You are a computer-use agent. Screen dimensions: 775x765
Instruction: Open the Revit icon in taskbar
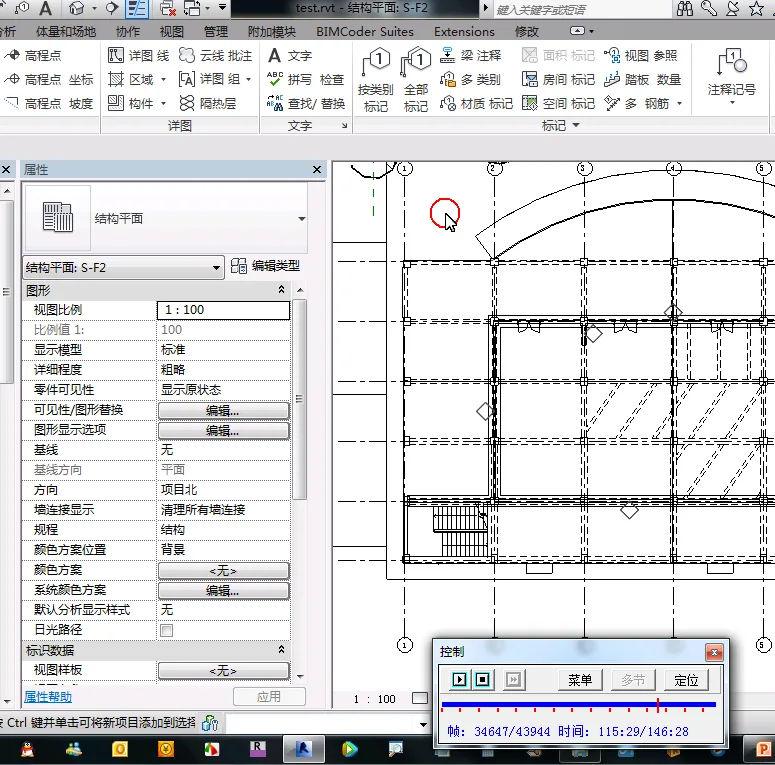tap(303, 749)
